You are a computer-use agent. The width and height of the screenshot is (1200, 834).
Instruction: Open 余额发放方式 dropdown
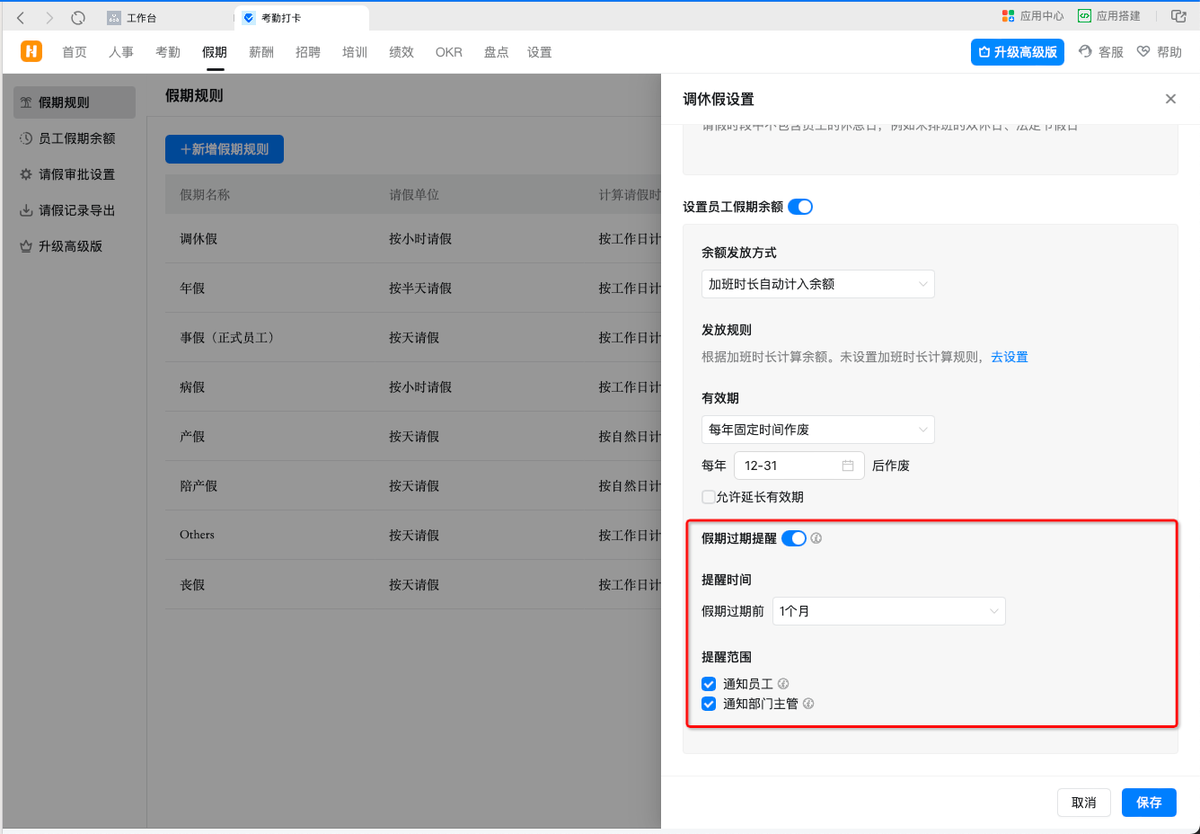817,284
